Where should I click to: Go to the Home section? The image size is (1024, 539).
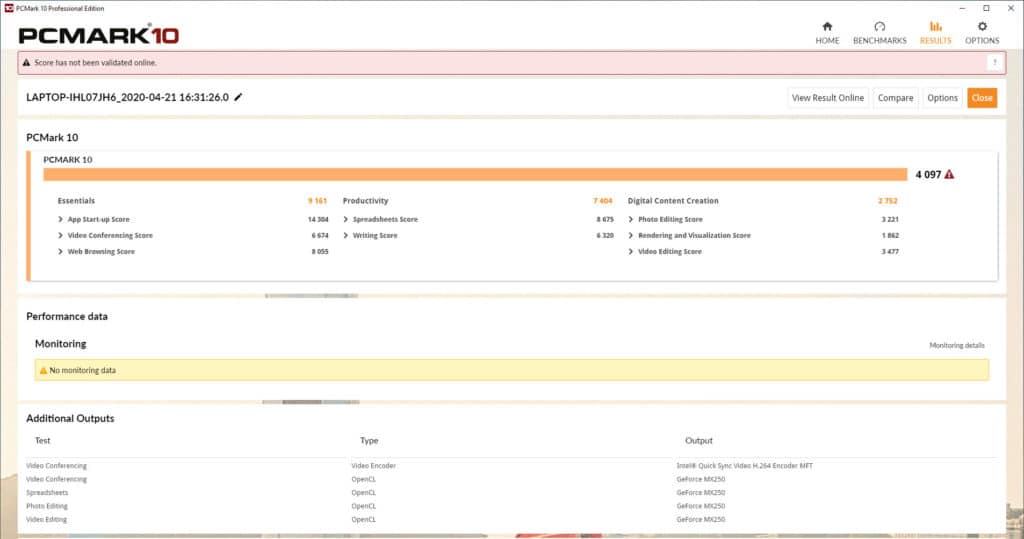pos(827,33)
